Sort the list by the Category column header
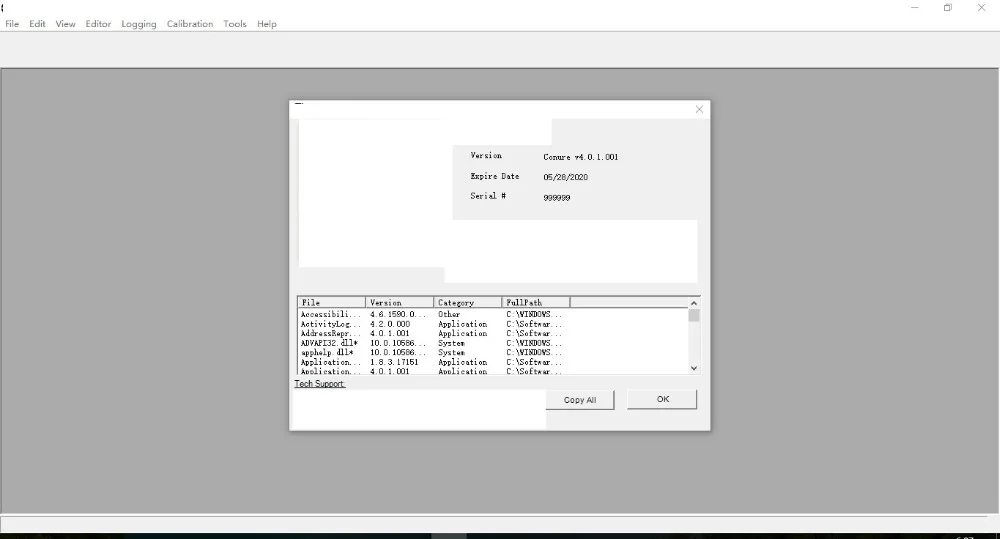This screenshot has height=539, width=1000. tap(467, 302)
